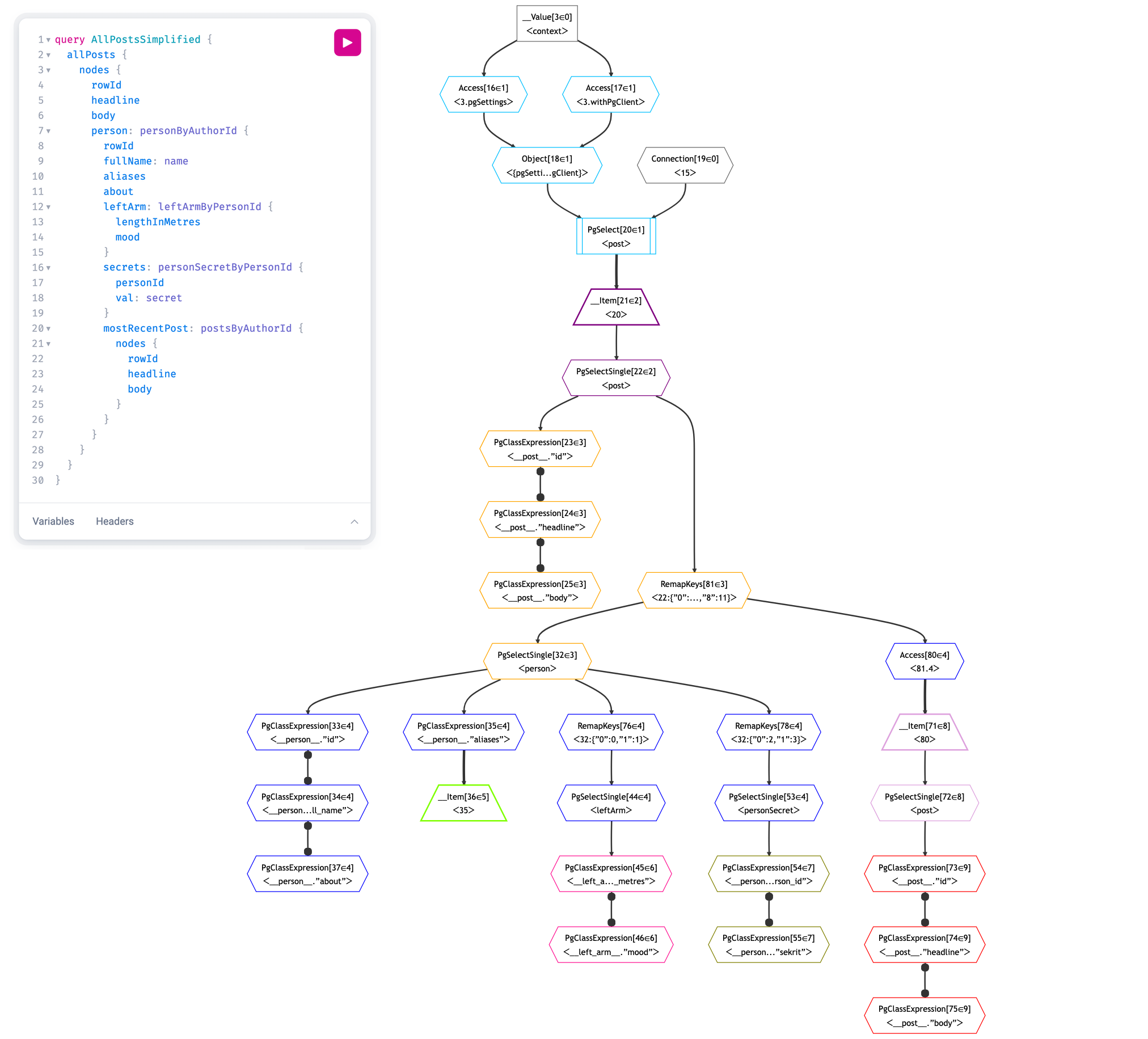The width and height of the screenshot is (1148, 1039).
Task: Select PgSelectSingle[53∈4] personSecret node
Action: coord(769,803)
